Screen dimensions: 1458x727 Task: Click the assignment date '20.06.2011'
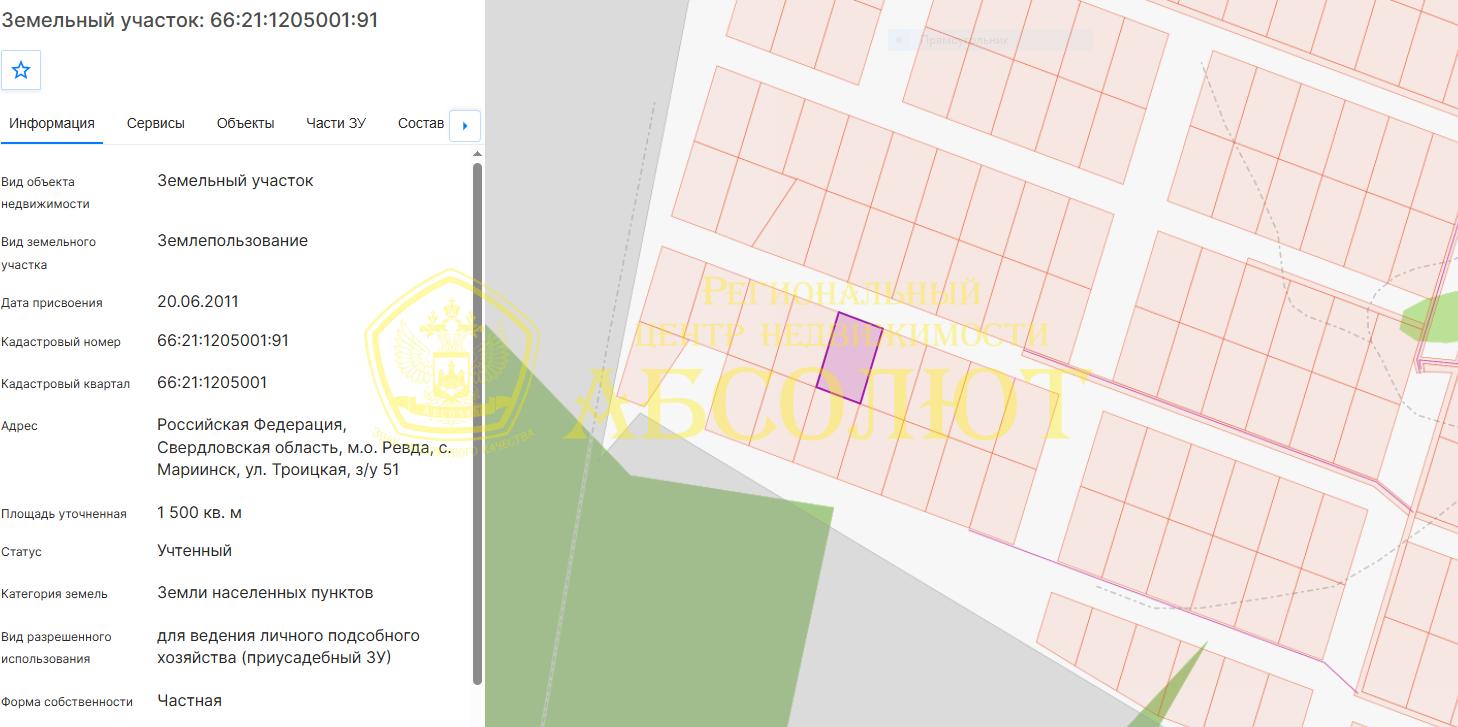pos(198,301)
